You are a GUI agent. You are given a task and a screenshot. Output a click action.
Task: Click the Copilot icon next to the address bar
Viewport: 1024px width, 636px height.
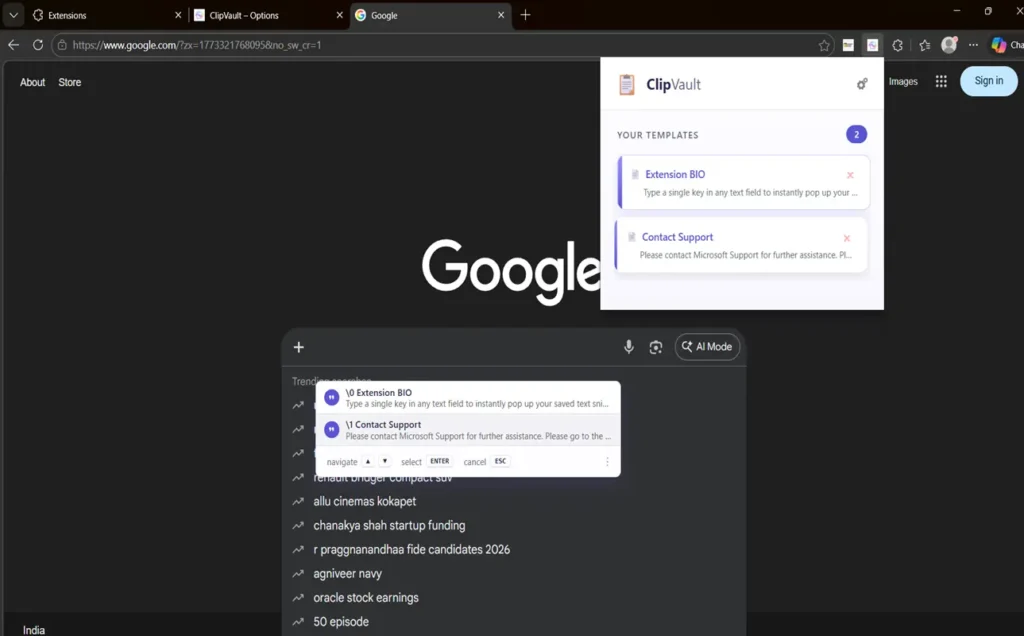[998, 44]
